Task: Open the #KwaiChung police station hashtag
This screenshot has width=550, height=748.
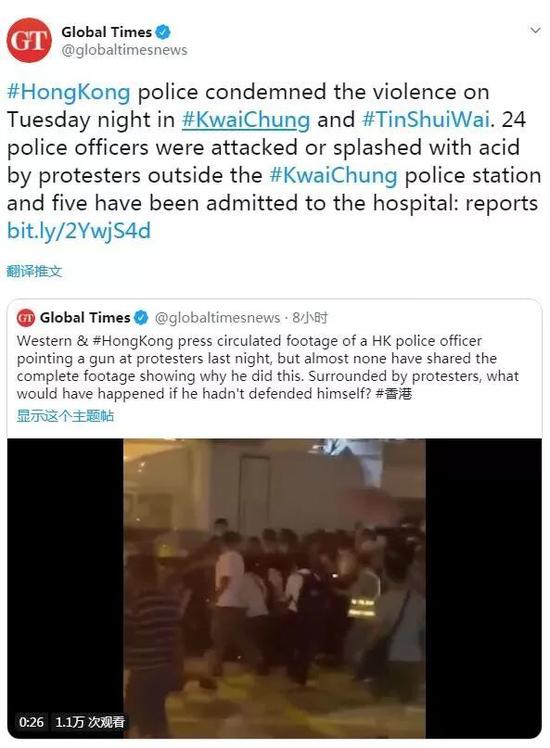Action: [x=333, y=175]
